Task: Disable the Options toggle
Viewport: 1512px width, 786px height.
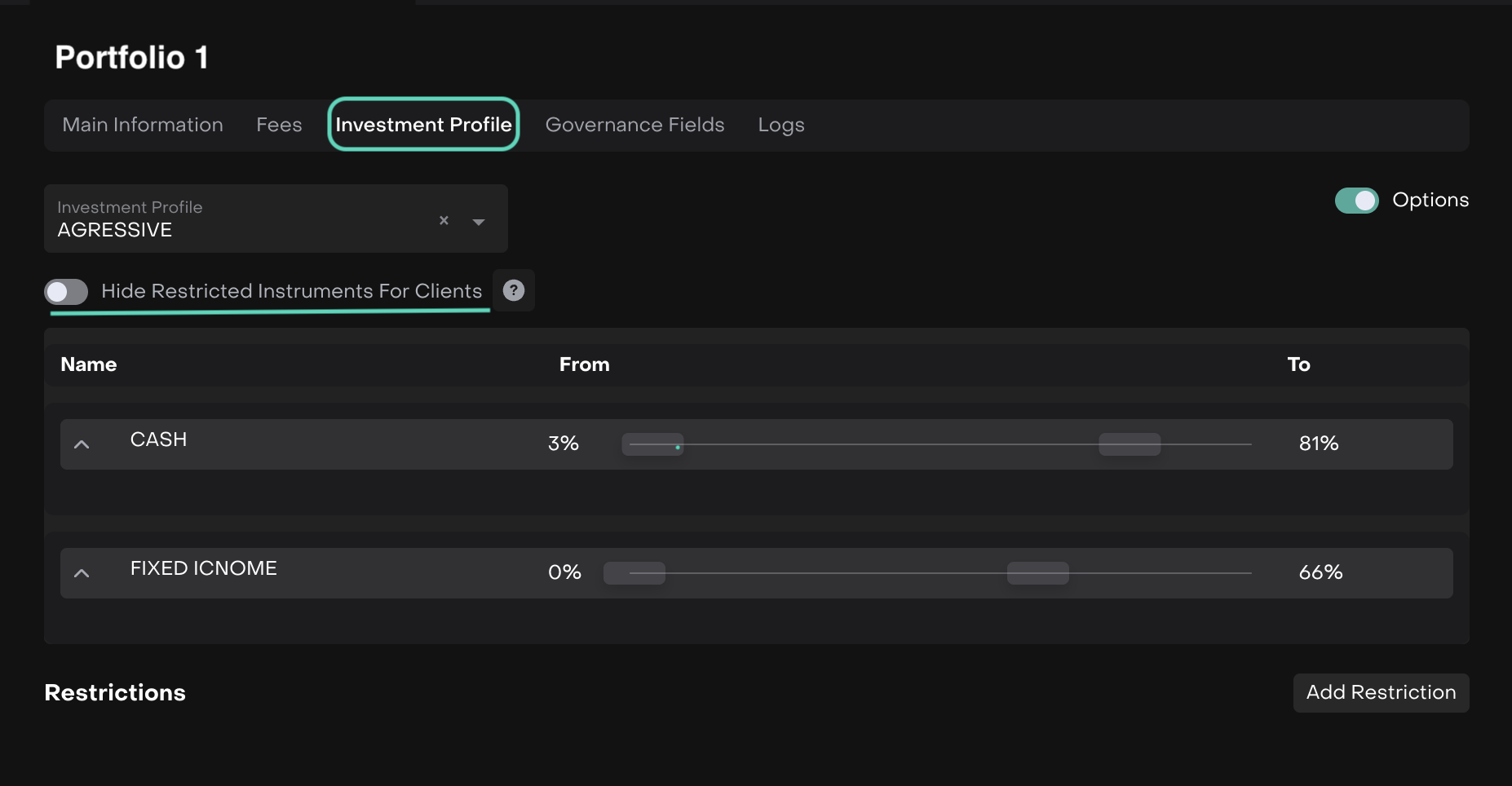Action: 1356,201
